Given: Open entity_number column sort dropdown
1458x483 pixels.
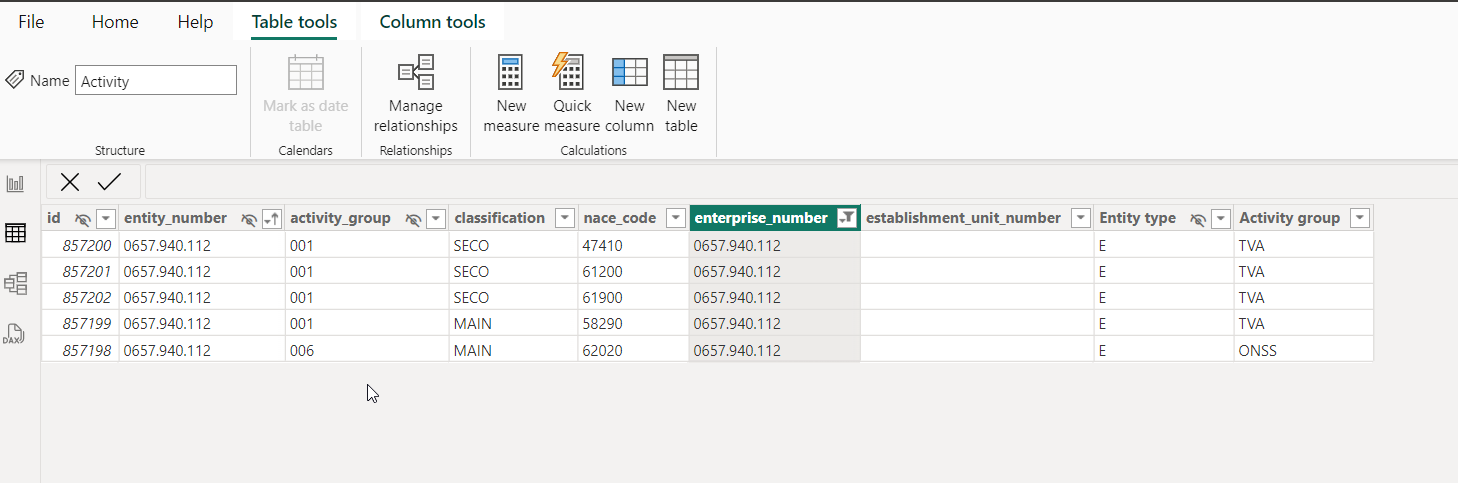Looking at the screenshot, I should pos(271,219).
